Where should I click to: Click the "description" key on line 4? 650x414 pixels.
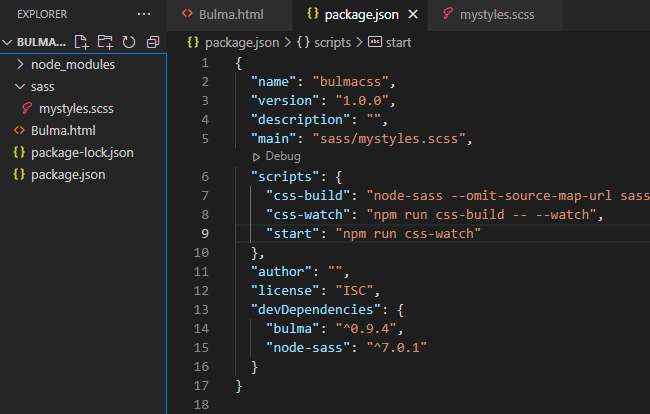(x=300, y=120)
